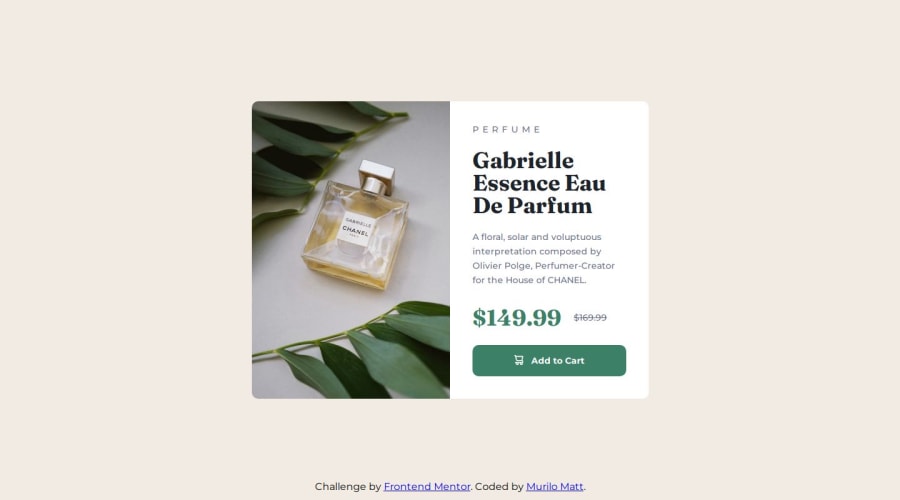Click the PERFUME category label
900x500 pixels.
[x=506, y=130]
